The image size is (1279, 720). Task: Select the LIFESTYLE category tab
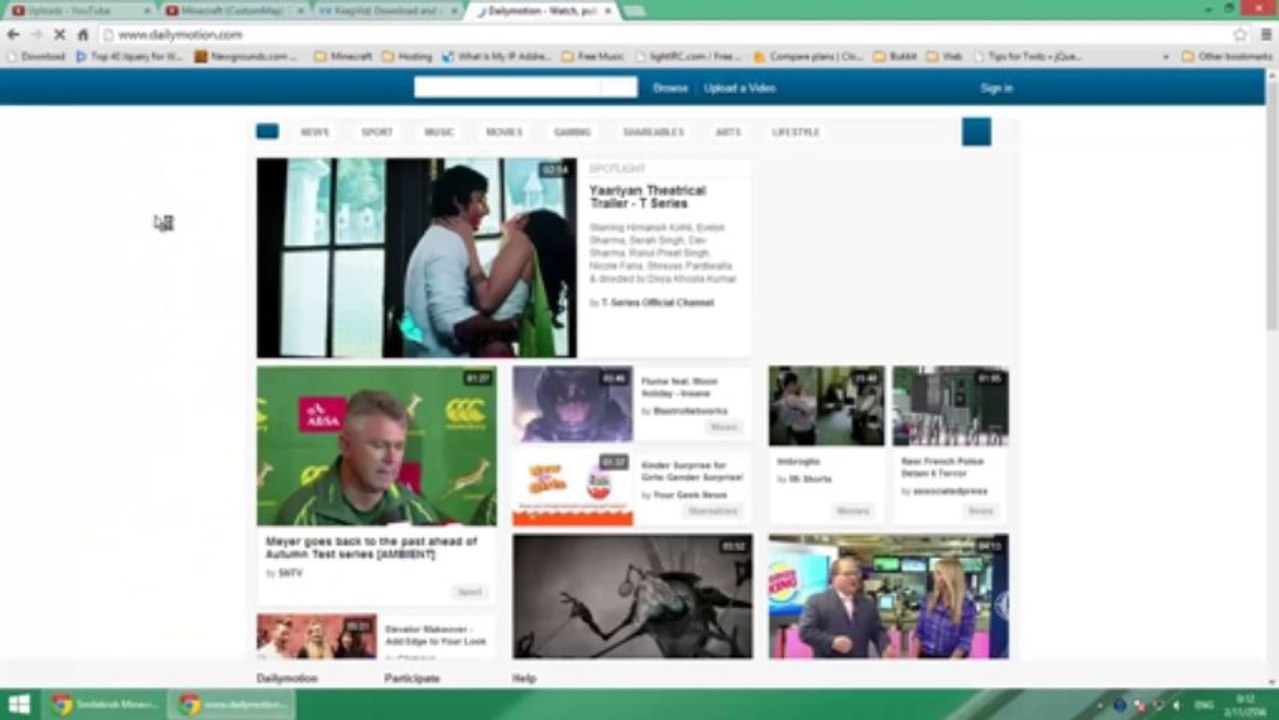(796, 132)
